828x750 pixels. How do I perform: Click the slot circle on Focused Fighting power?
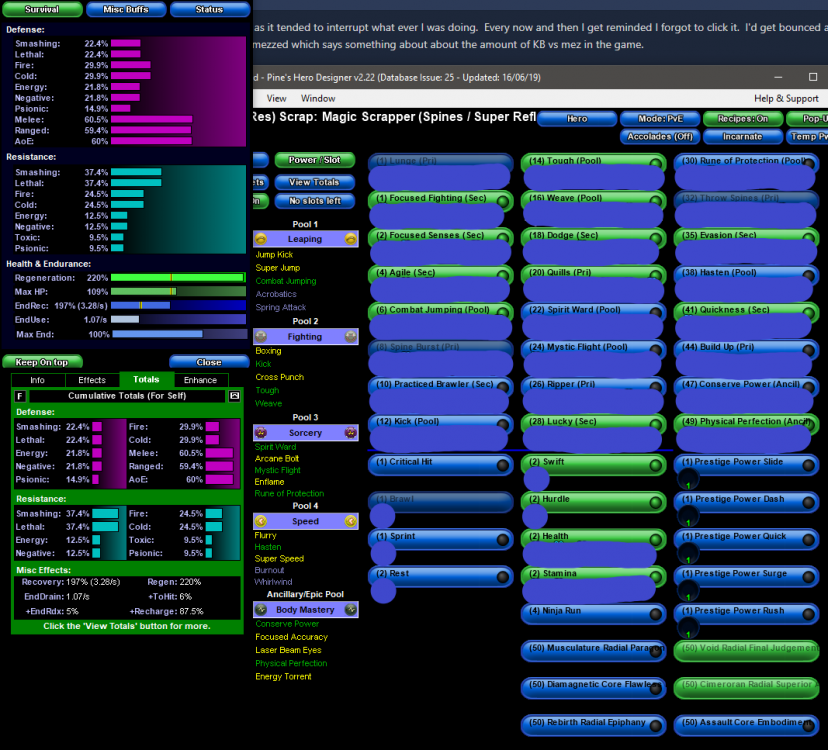pyautogui.click(x=502, y=201)
